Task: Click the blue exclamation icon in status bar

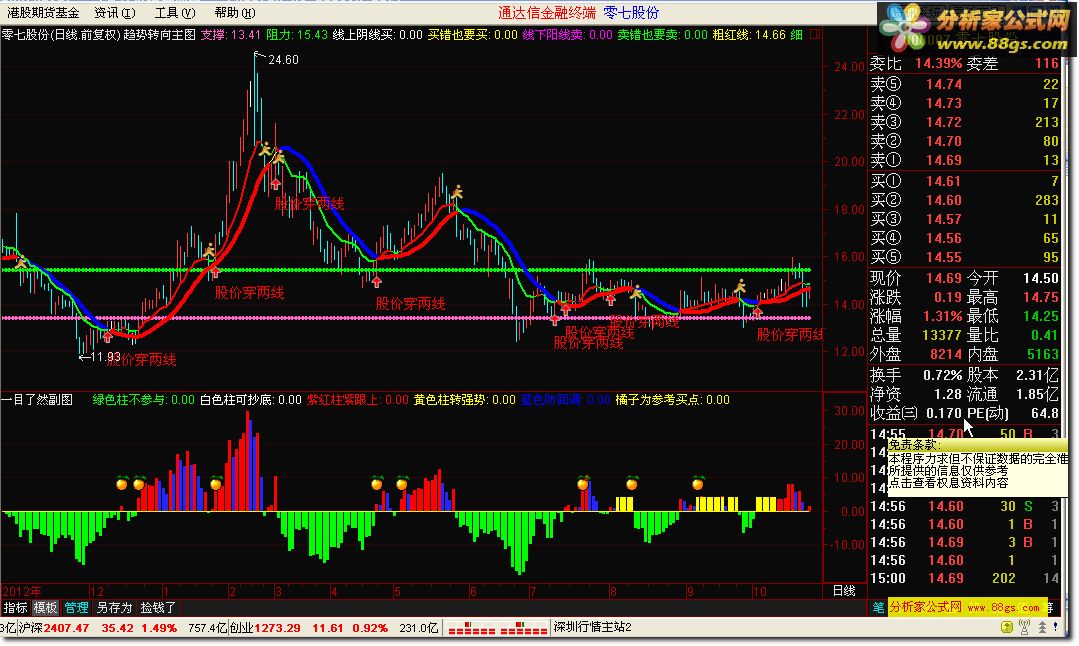Action: [x=1056, y=627]
